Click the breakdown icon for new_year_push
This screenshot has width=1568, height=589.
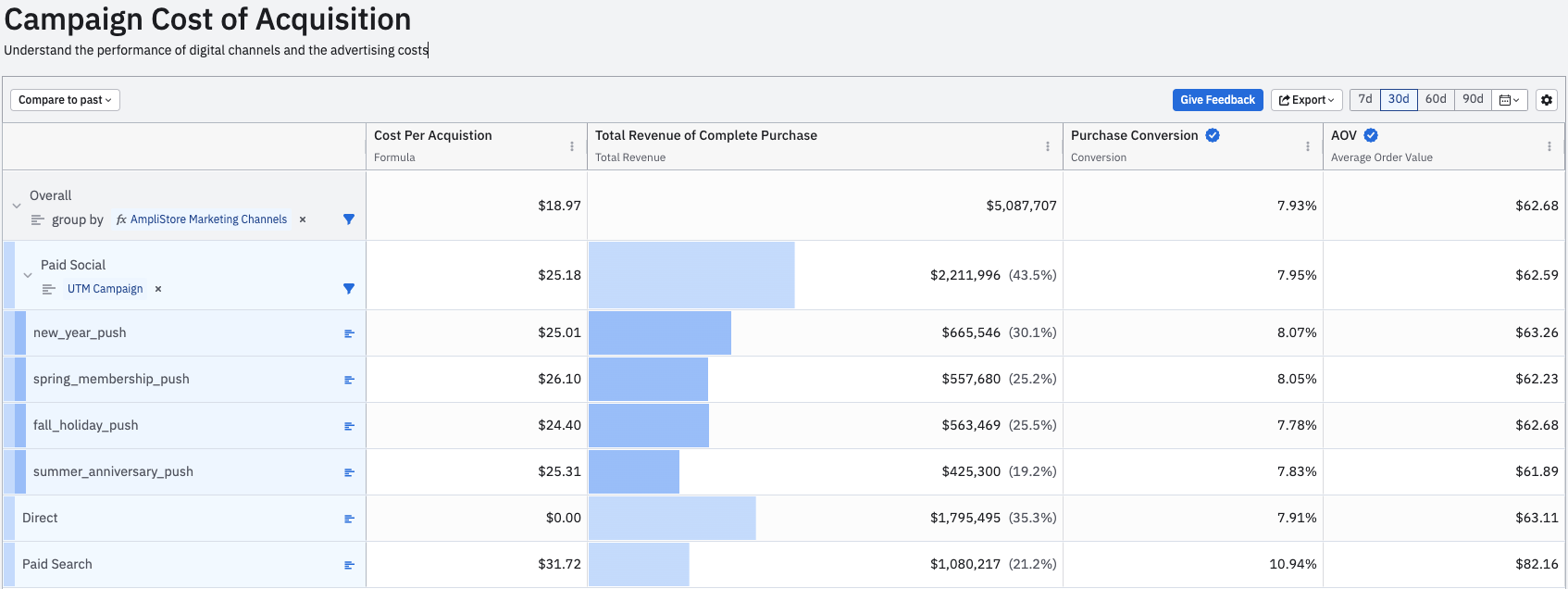[x=349, y=333]
